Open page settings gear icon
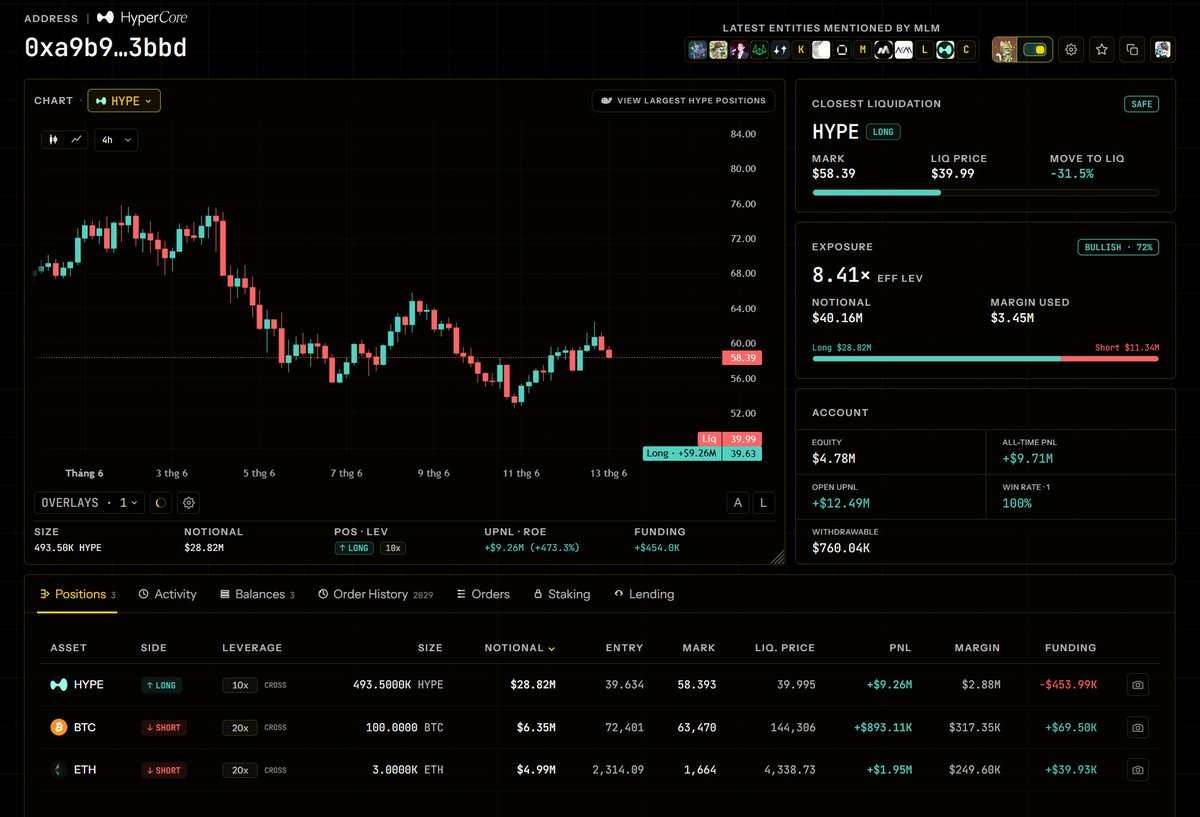The height and width of the screenshot is (817, 1200). (1071, 49)
